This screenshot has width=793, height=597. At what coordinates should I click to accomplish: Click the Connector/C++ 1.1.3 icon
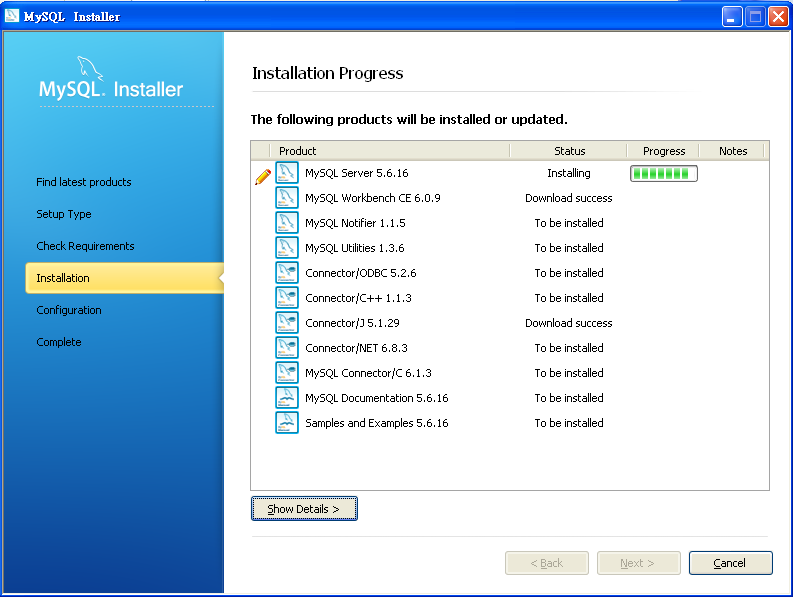(287, 298)
